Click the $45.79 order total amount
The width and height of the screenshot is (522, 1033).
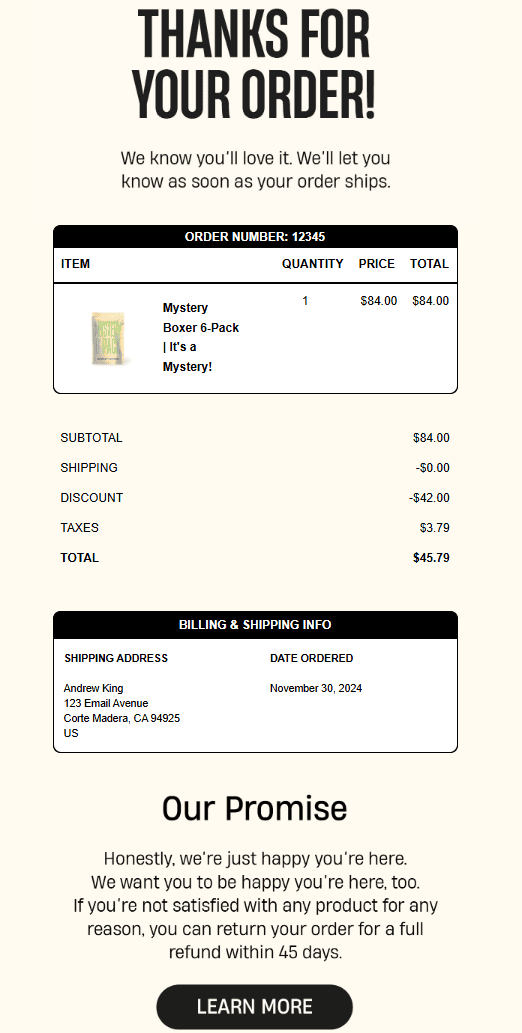(x=431, y=558)
